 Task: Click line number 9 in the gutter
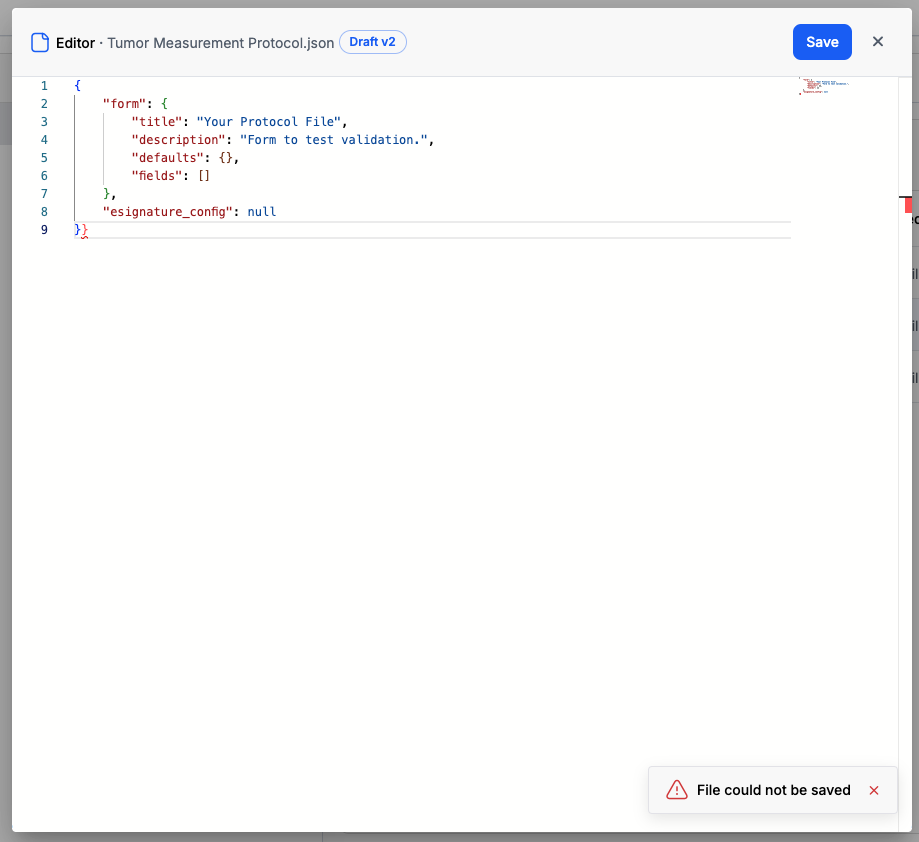43,229
